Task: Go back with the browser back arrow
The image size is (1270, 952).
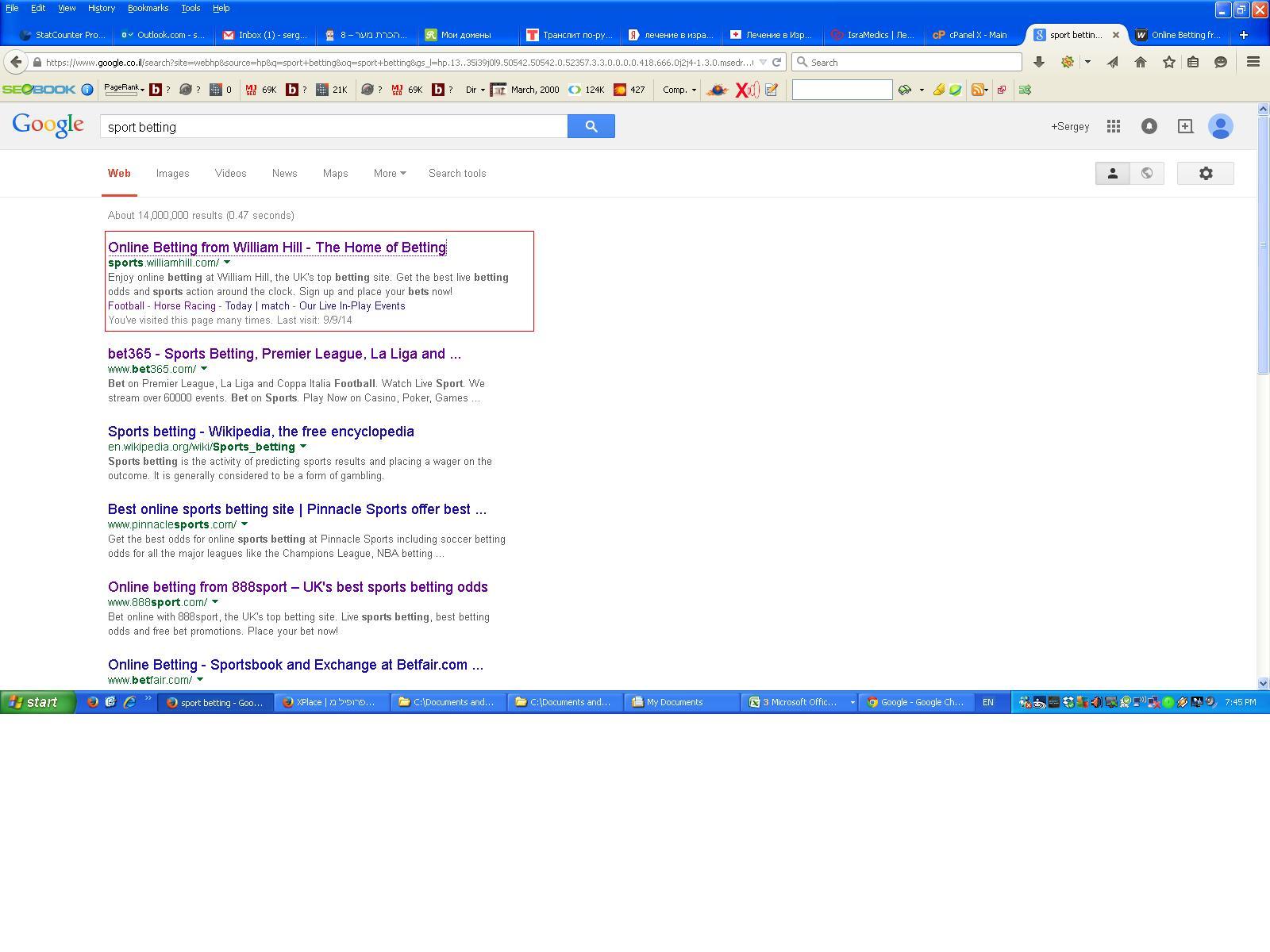Action: (16, 62)
